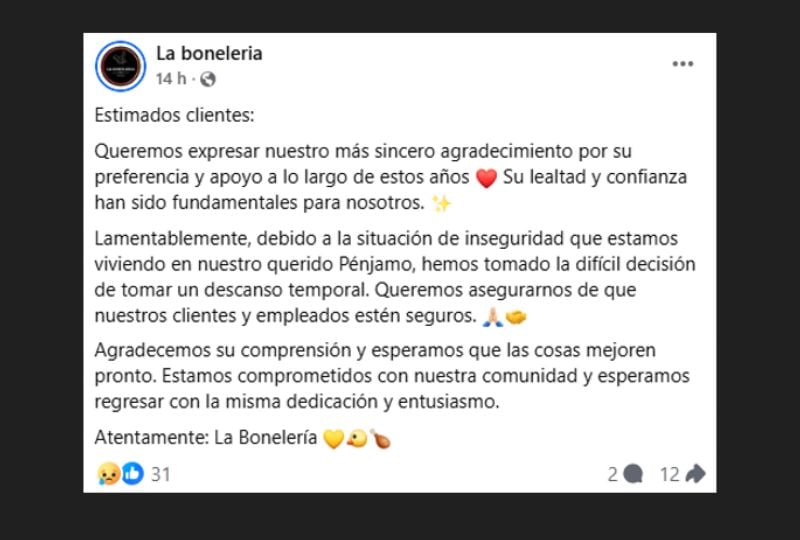This screenshot has height=540, width=800.
Task: Click the red heart emoji in text
Action: click(x=487, y=180)
